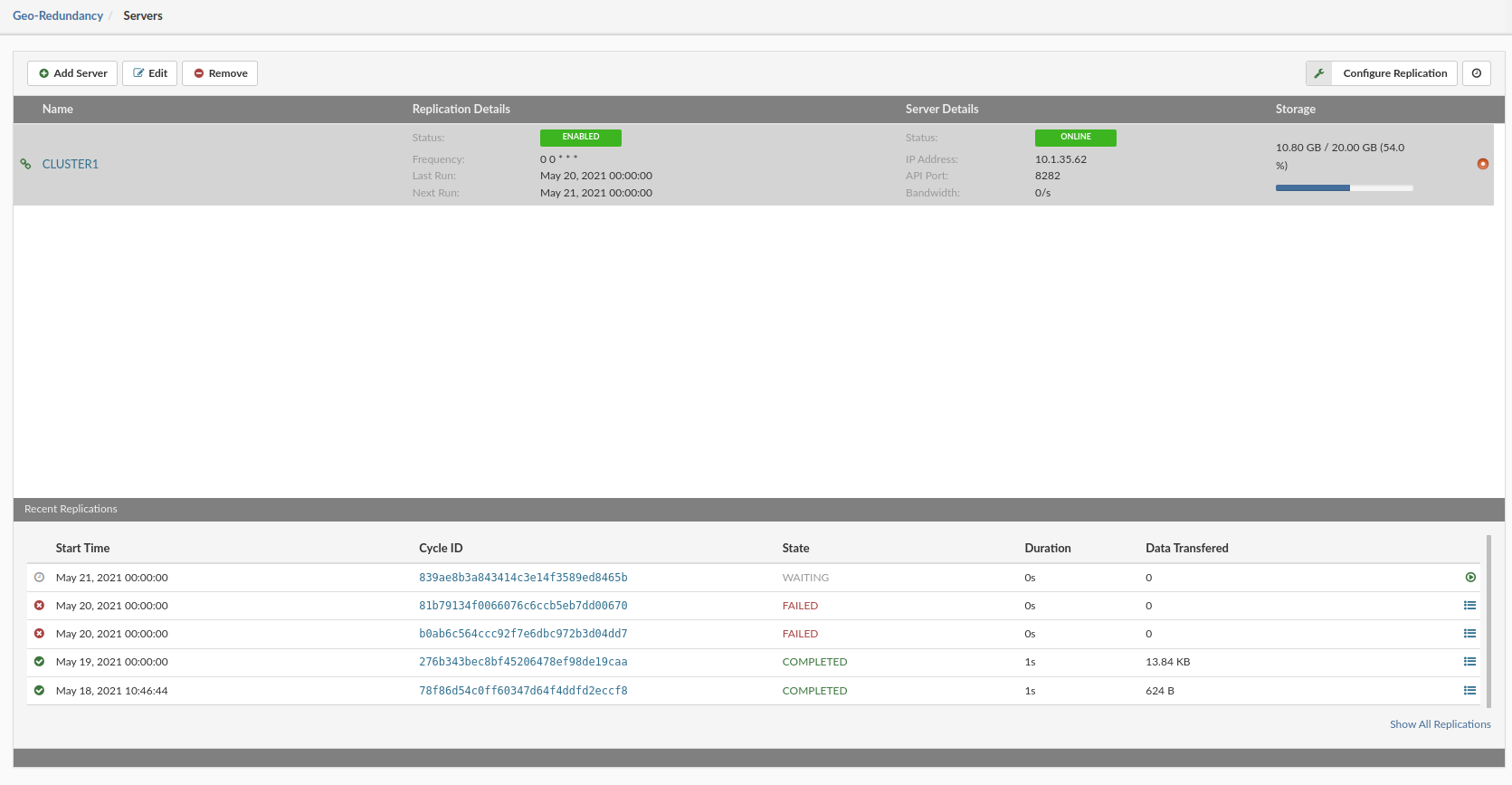Open details list icon for May 19 replication
1512x785 pixels.
[1469, 662]
